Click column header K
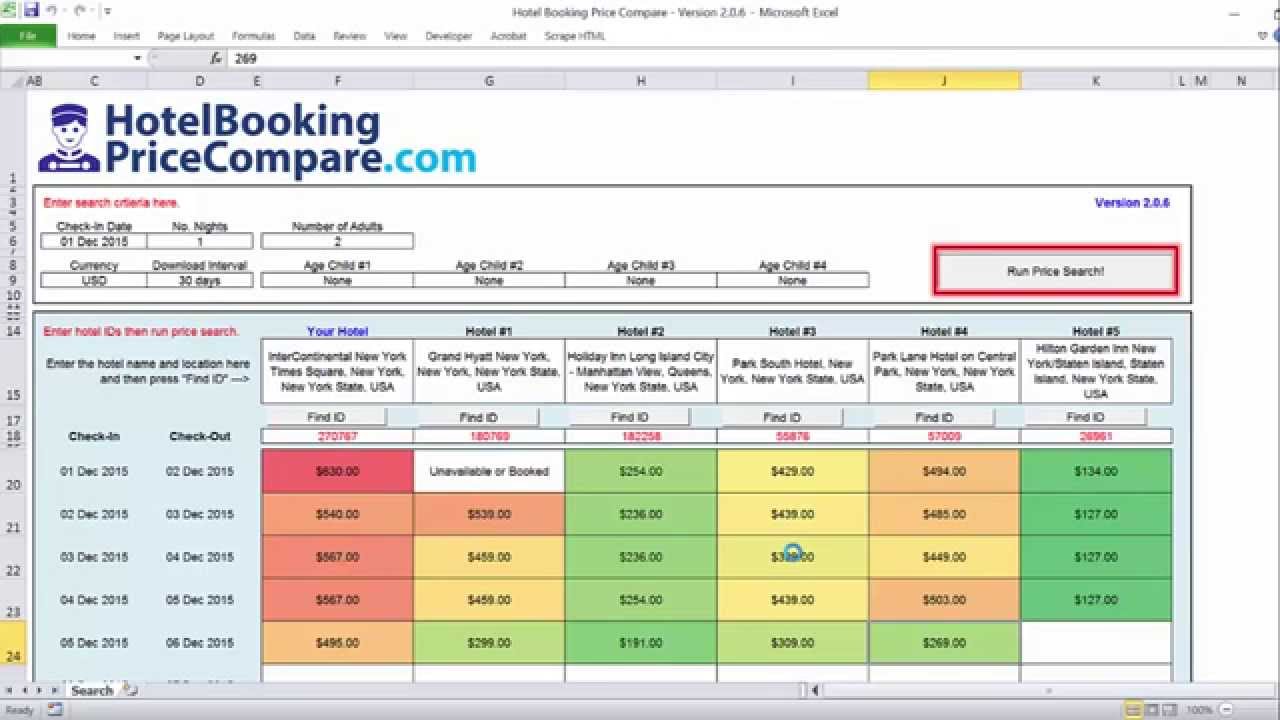 1096,81
